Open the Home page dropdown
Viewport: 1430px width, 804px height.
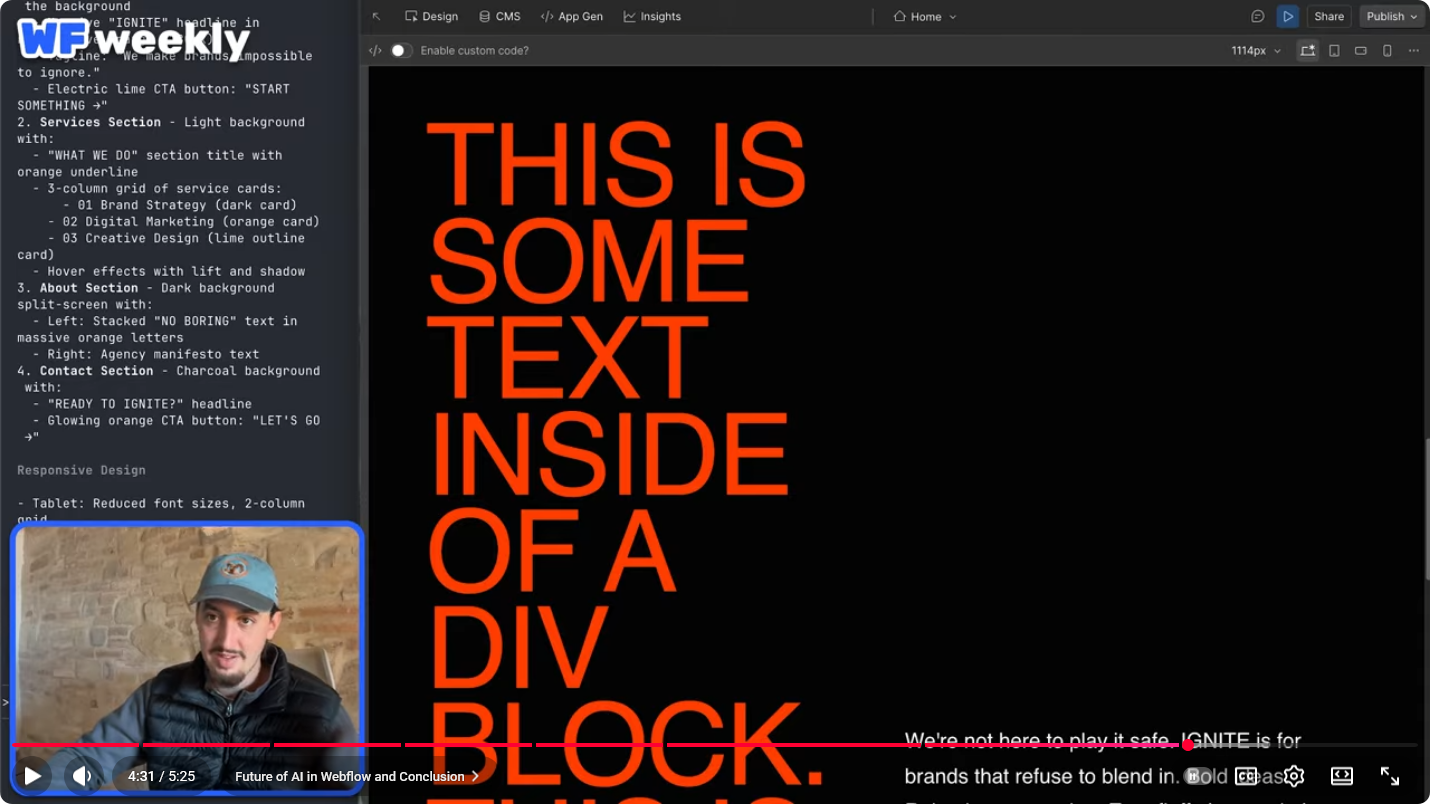[x=925, y=16]
